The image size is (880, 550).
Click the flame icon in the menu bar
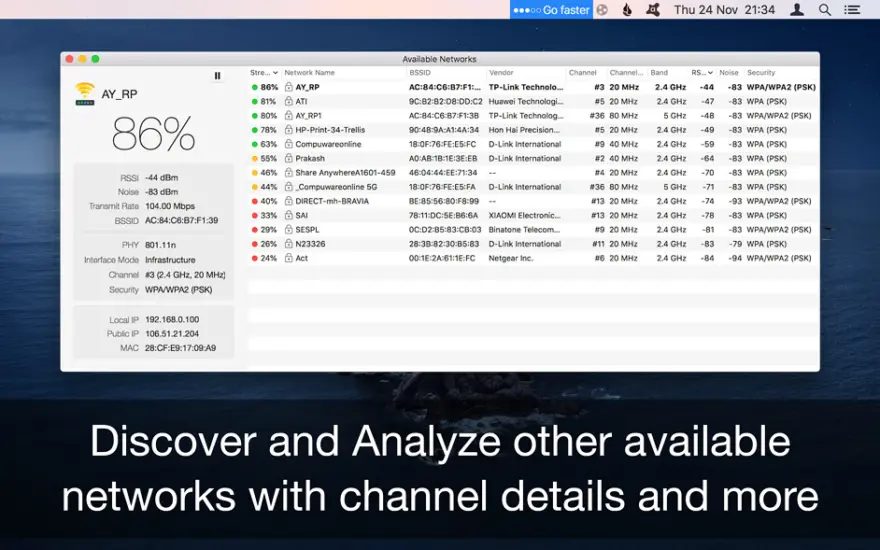(627, 10)
